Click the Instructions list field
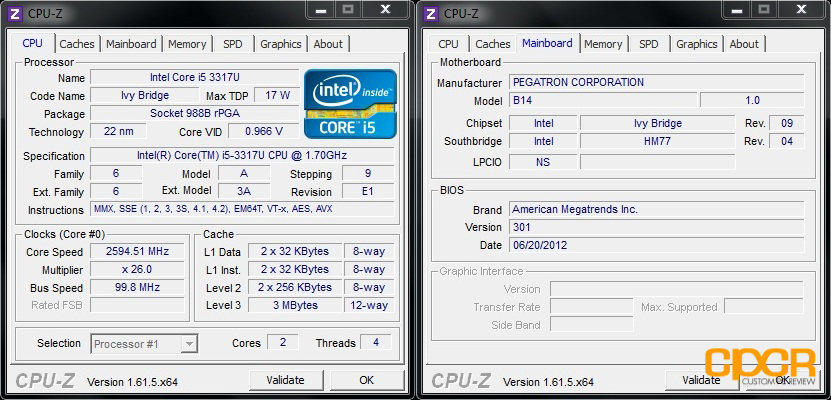Screen dimensions: 831x400 pos(242,209)
